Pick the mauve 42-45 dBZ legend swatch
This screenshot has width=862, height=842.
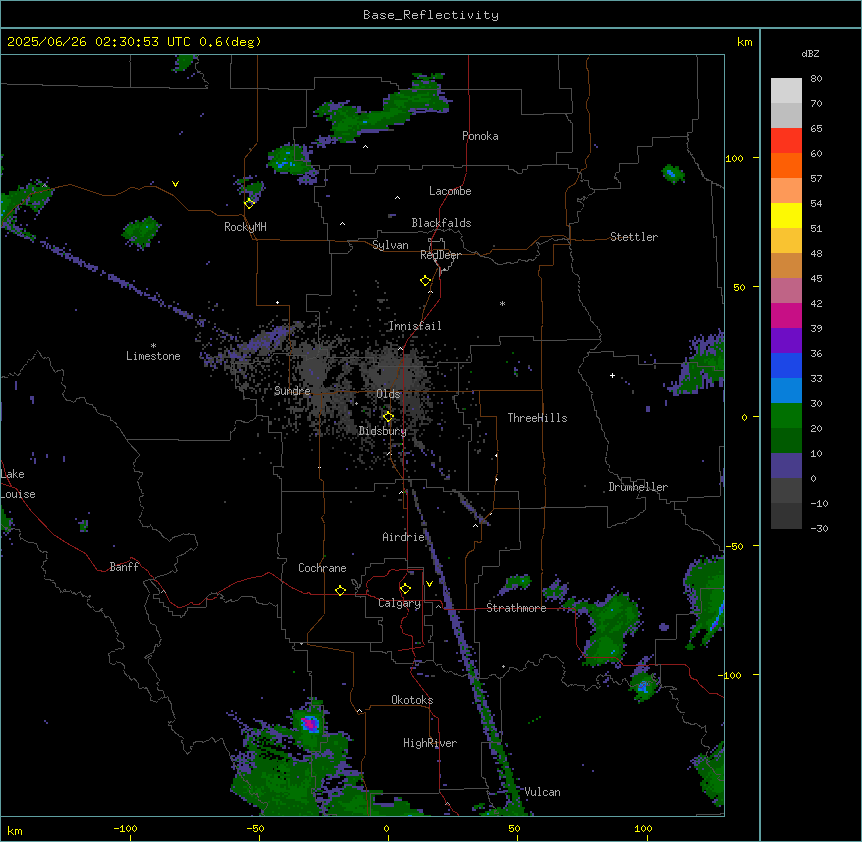point(786,290)
